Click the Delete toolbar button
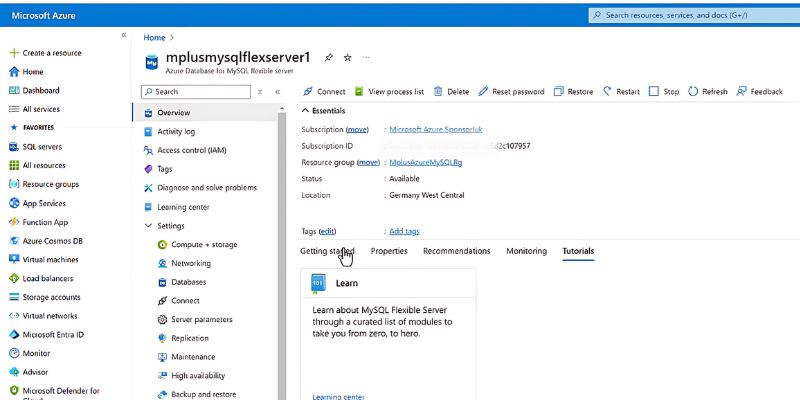 (x=452, y=92)
